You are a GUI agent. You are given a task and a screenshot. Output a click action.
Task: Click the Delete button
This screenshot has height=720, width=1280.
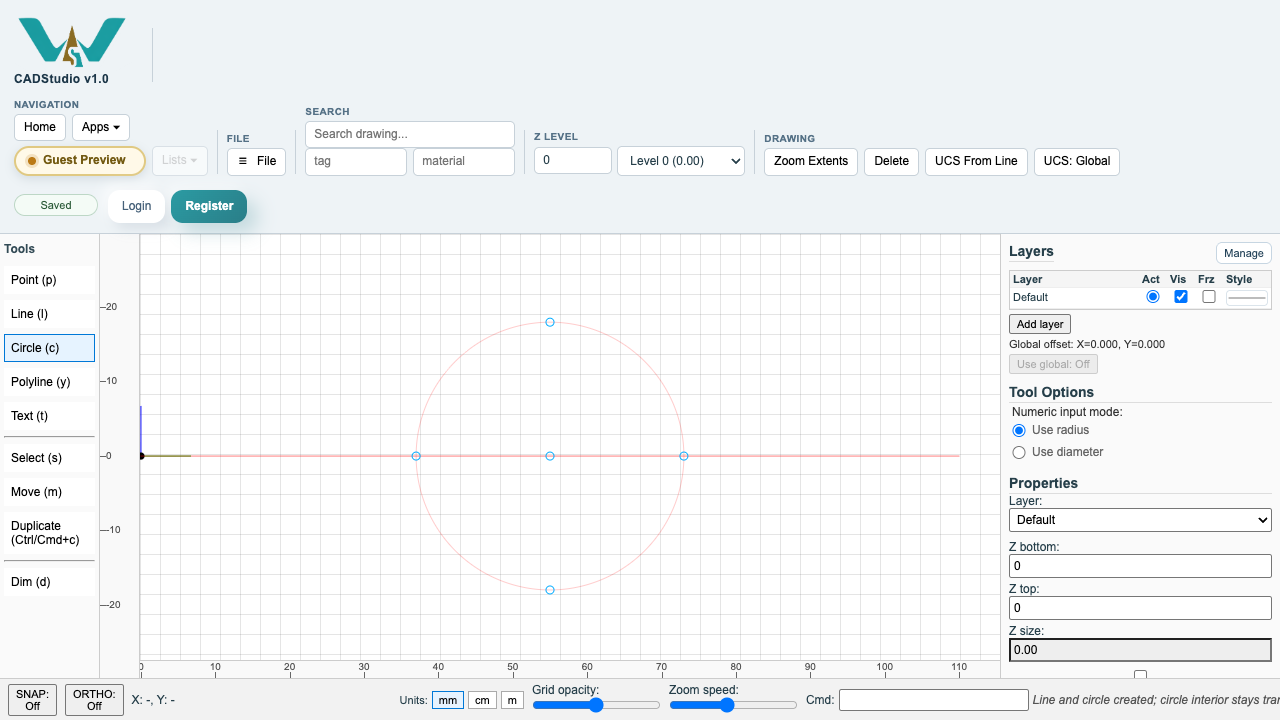click(892, 161)
